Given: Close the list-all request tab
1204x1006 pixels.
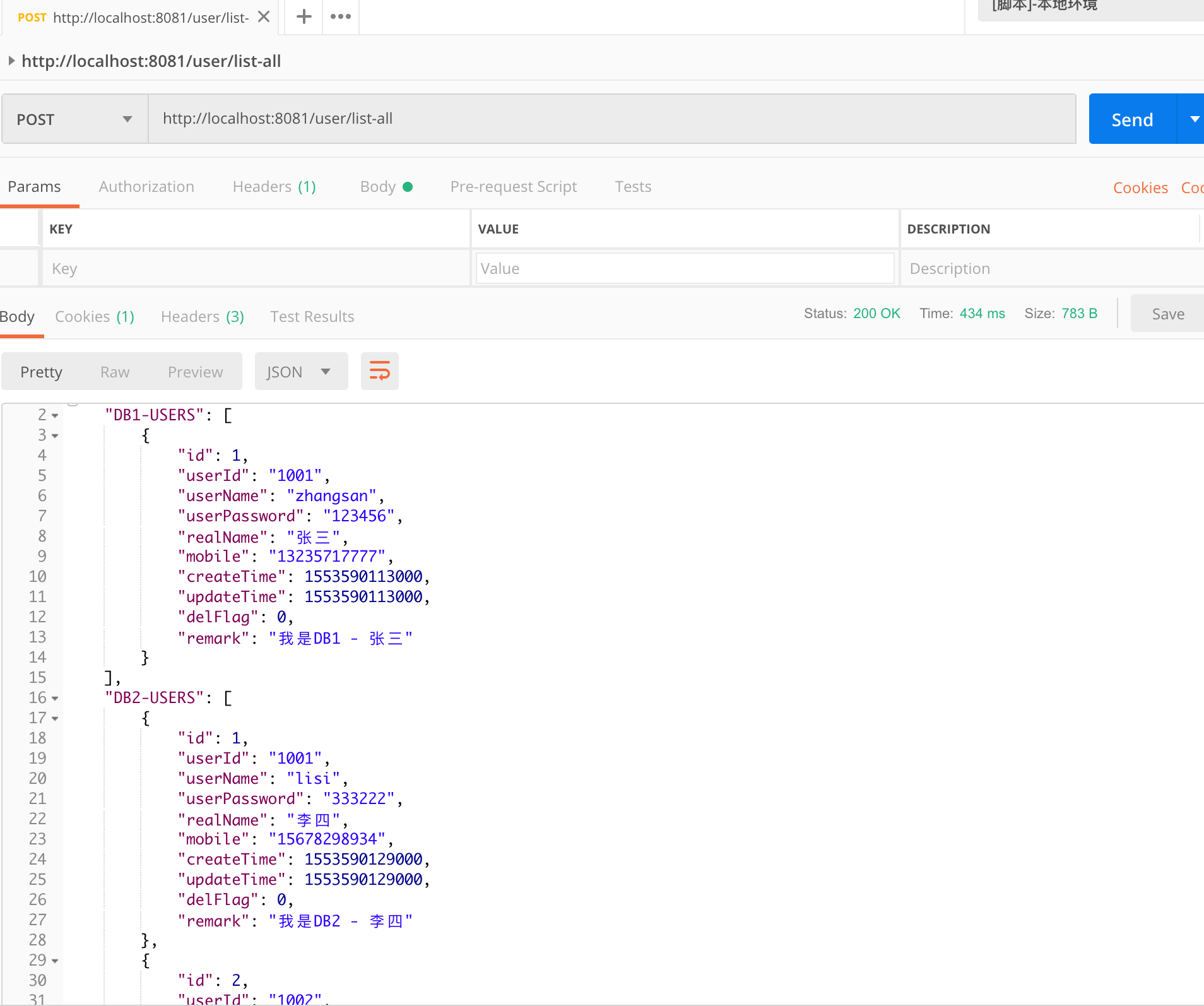Looking at the screenshot, I should click(x=264, y=17).
